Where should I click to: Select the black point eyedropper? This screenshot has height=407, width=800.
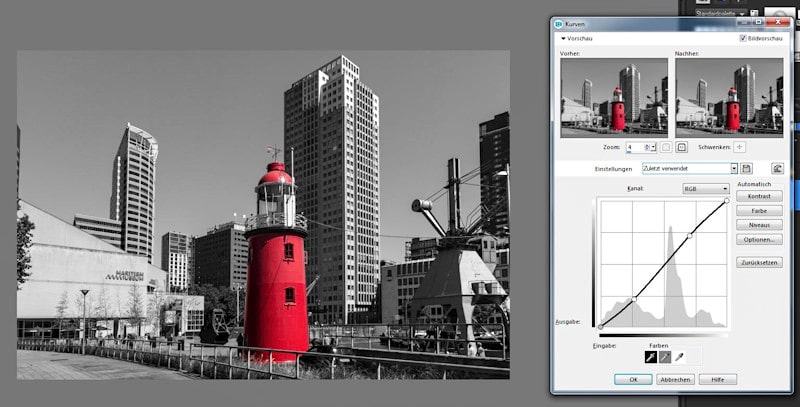click(x=650, y=357)
